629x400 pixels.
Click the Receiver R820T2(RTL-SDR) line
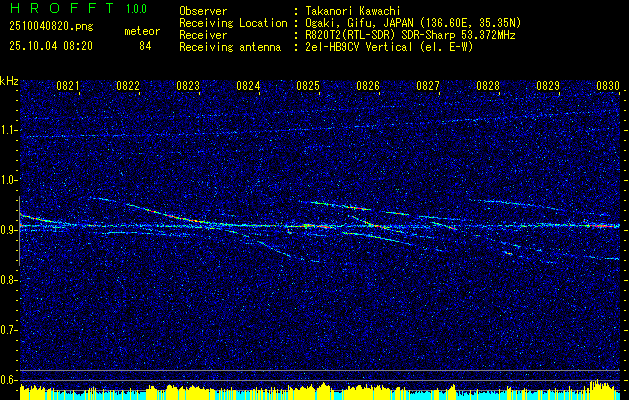pyautogui.click(x=410, y=35)
